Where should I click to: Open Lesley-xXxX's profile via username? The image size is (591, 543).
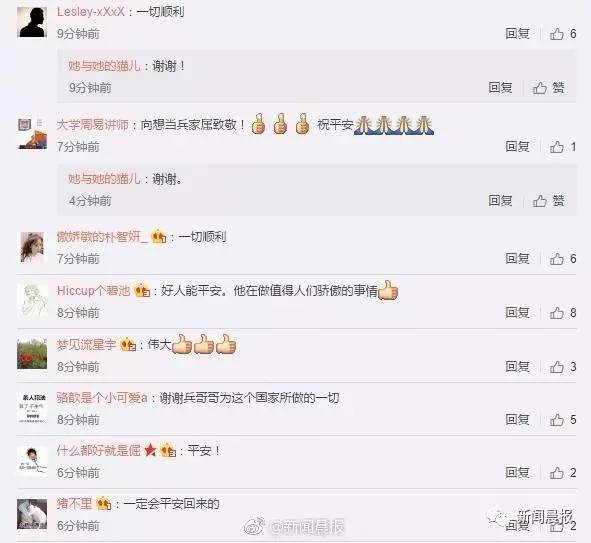point(90,12)
